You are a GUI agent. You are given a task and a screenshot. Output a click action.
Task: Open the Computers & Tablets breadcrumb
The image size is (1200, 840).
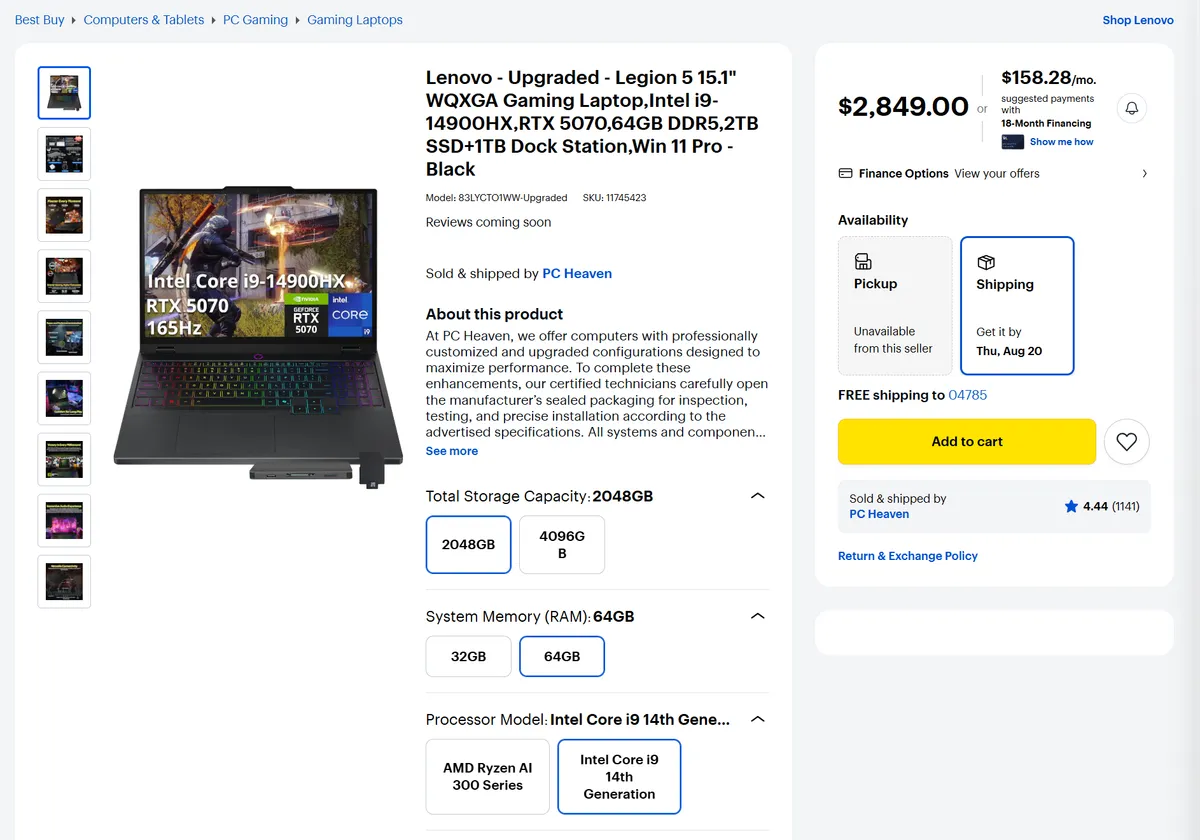pos(144,20)
